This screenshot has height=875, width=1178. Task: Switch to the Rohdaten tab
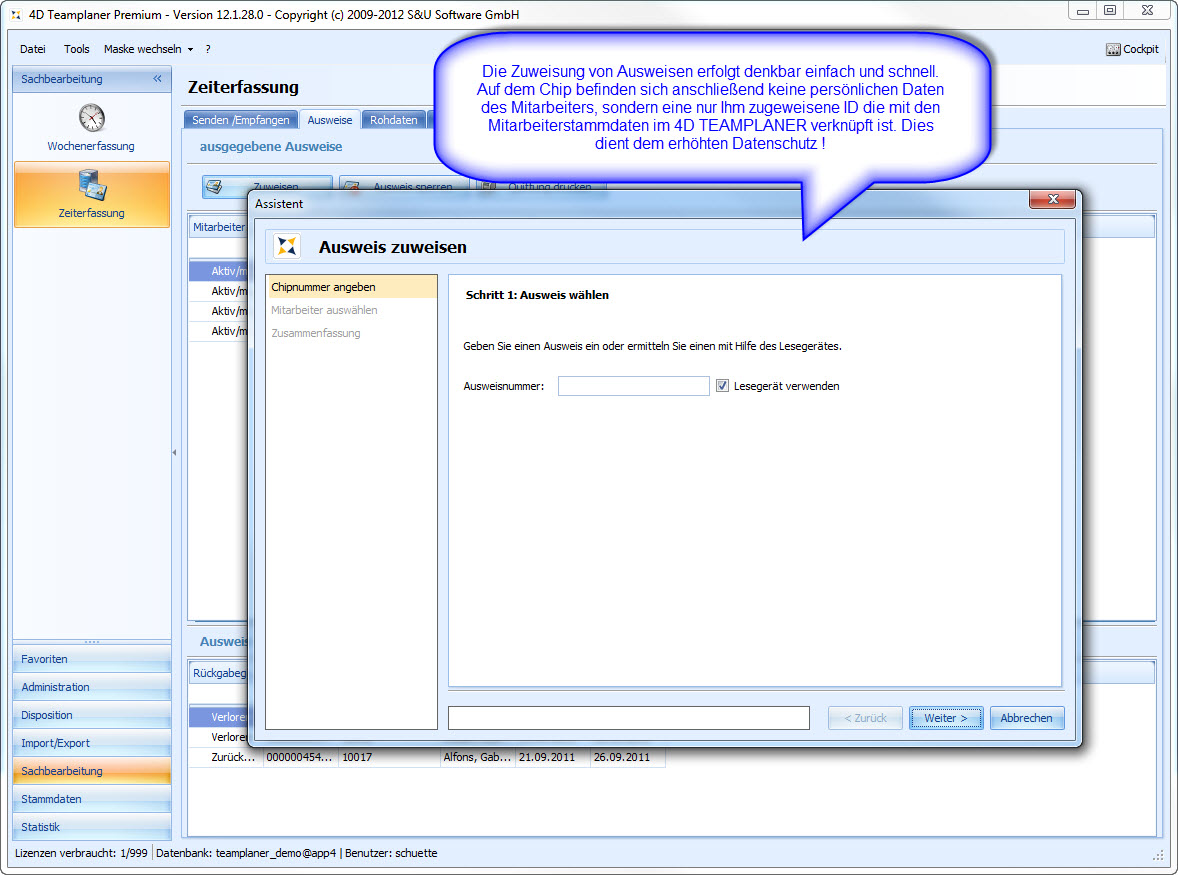tap(393, 120)
